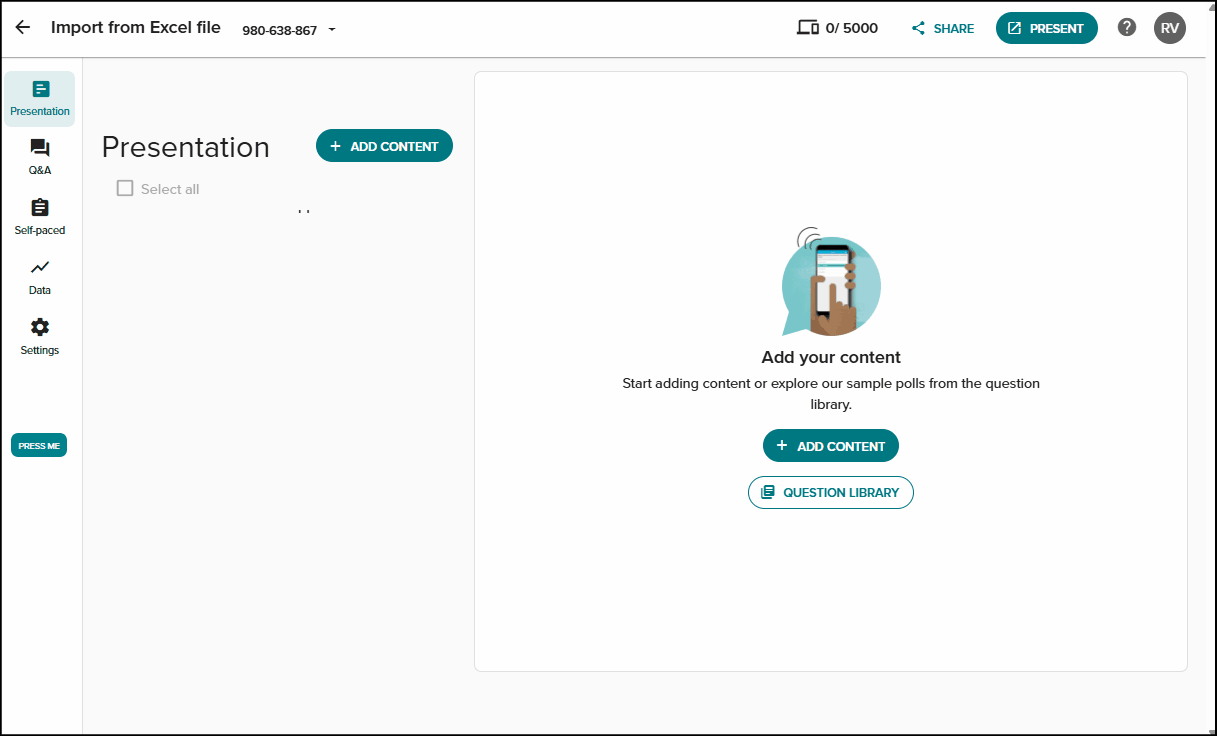The image size is (1217, 736).
Task: Open the Settings gear icon
Action: coord(40,327)
